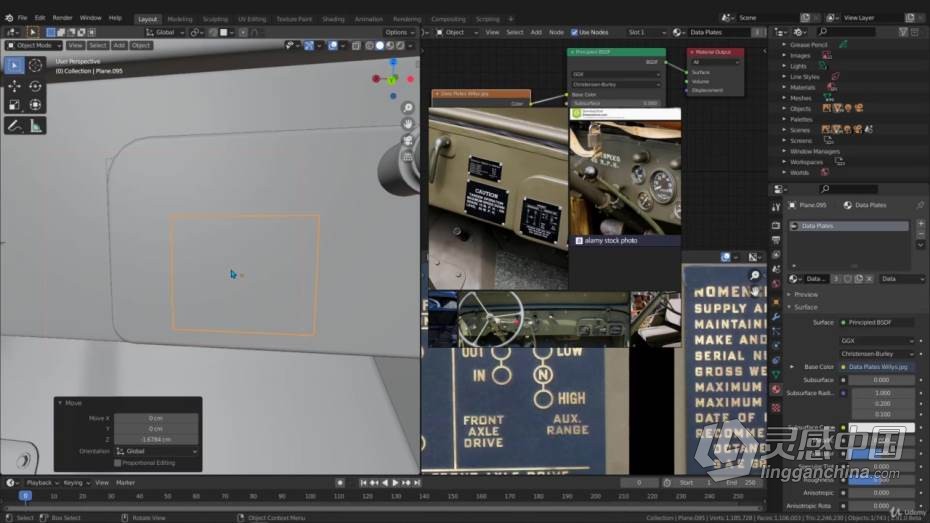Open the Render menu
Image resolution: width=930 pixels, height=523 pixels.
point(62,18)
